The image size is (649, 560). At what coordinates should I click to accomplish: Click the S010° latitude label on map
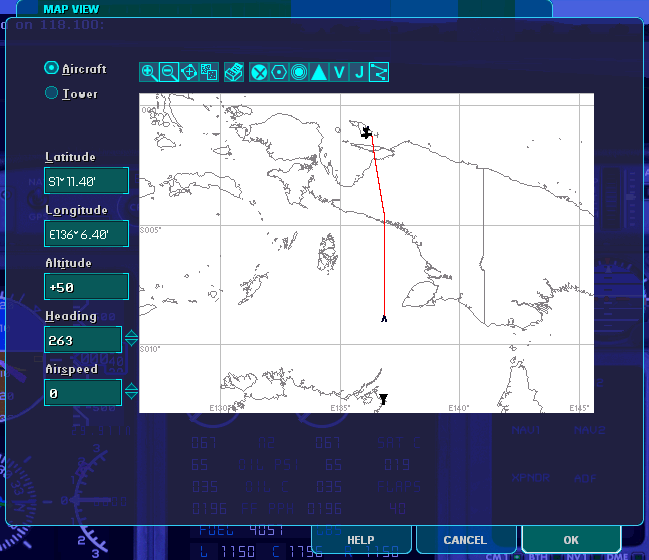[x=150, y=349]
